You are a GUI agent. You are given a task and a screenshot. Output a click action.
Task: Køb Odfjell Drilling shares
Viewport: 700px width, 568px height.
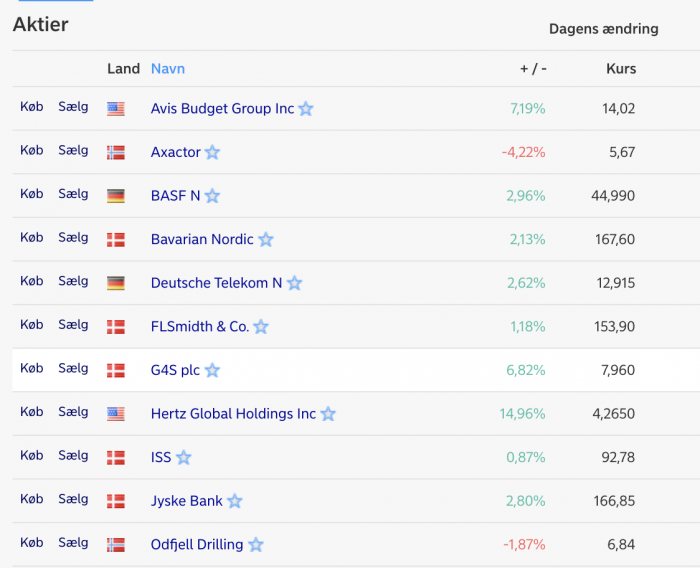click(32, 543)
